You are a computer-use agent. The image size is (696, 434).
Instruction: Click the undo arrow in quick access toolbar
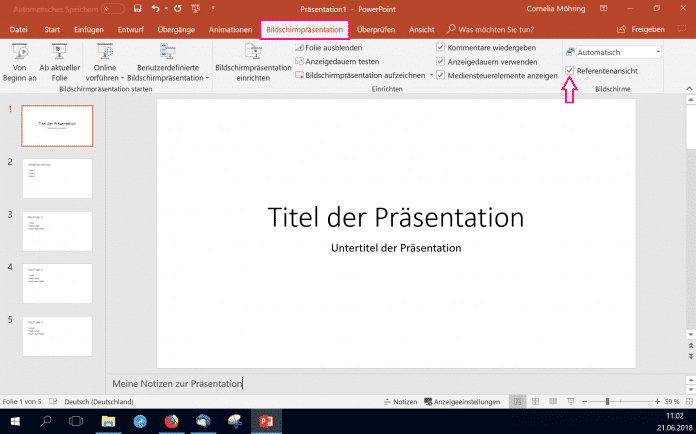pos(155,8)
